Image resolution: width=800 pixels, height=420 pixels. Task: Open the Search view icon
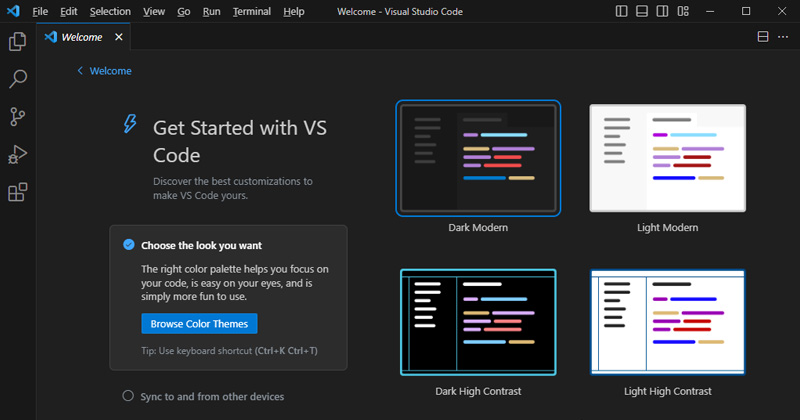coord(17,79)
